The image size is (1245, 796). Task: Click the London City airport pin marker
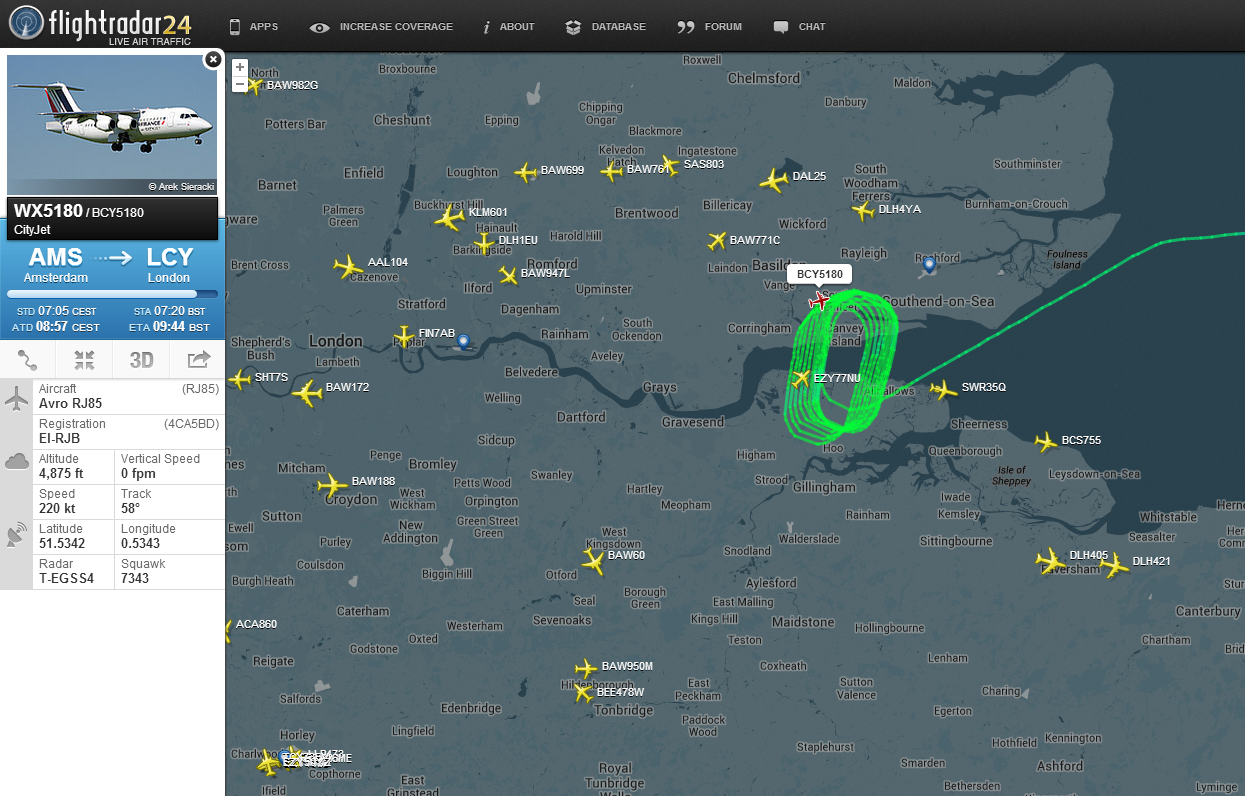coord(462,343)
